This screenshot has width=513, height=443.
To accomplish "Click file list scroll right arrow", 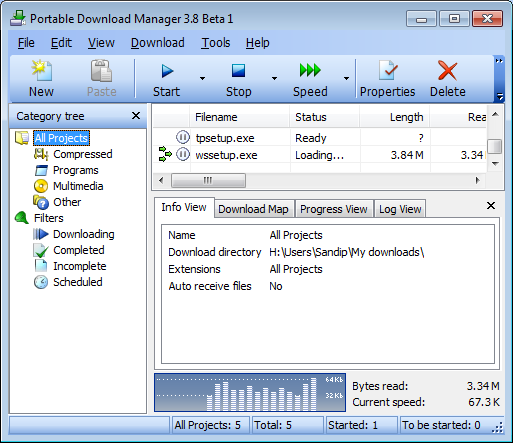I will click(x=477, y=180).
